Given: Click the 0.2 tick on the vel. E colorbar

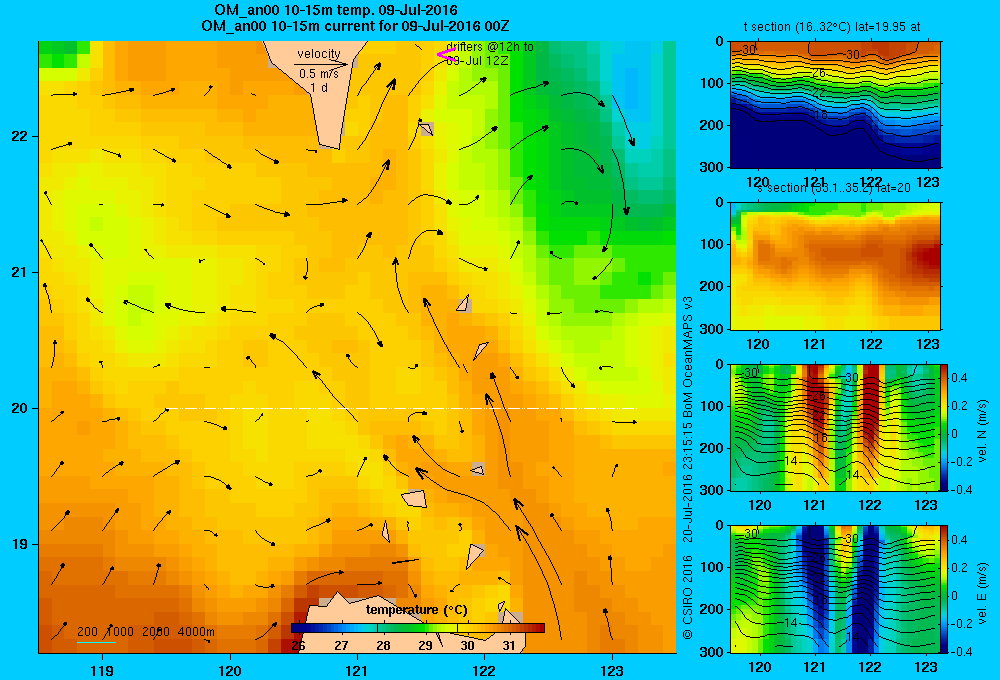Looking at the screenshot, I should pyautogui.click(x=960, y=568).
